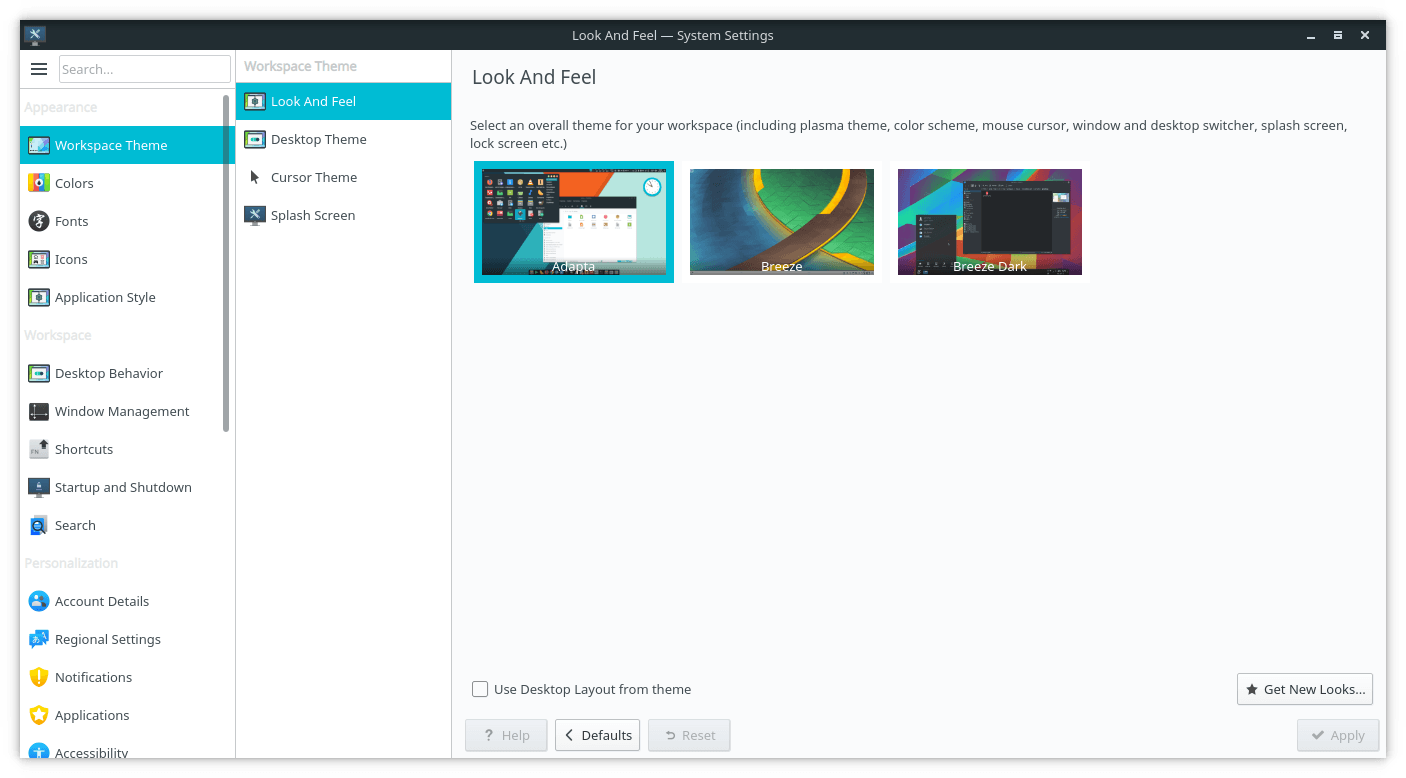Click the Shortcuts keyboard icon
1406x778 pixels.
39,449
